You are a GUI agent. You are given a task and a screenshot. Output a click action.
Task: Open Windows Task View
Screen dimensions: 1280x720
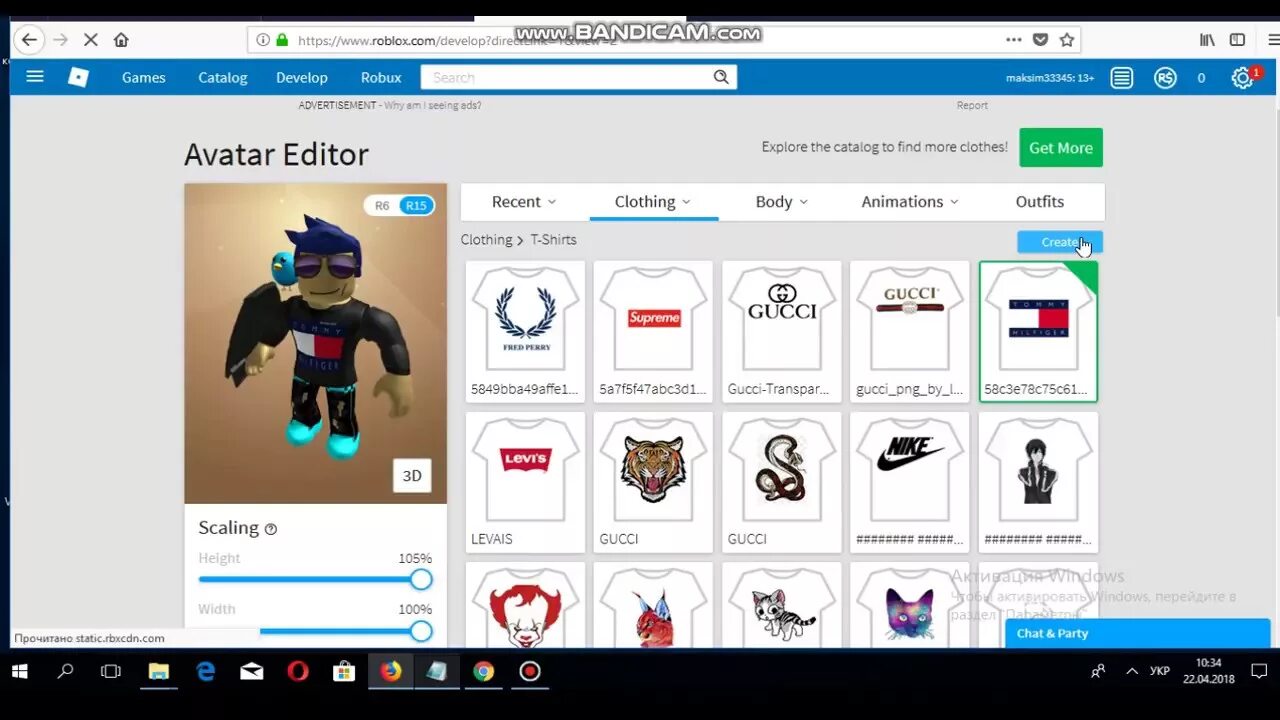111,672
